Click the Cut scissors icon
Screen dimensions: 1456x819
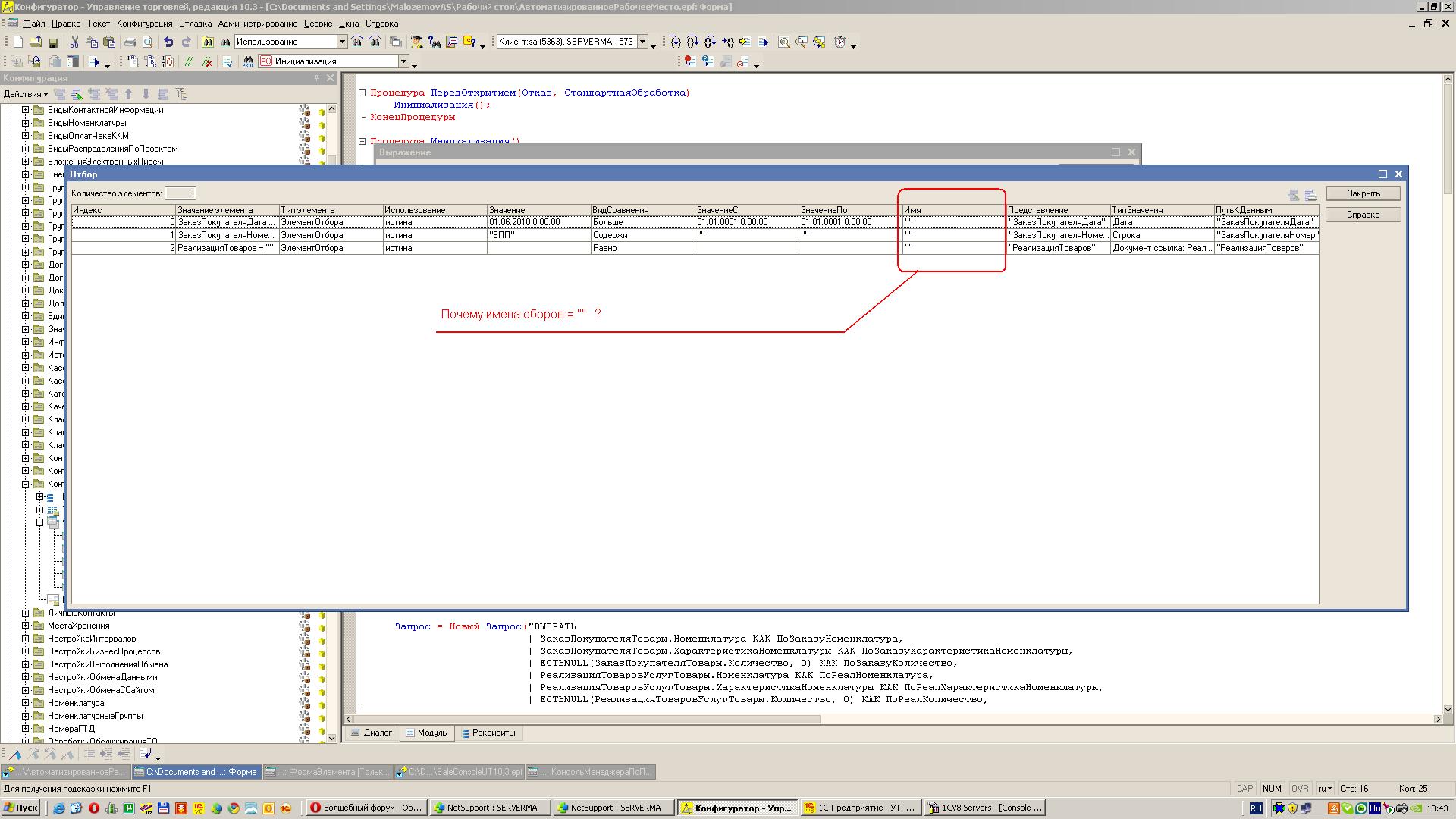tap(74, 42)
